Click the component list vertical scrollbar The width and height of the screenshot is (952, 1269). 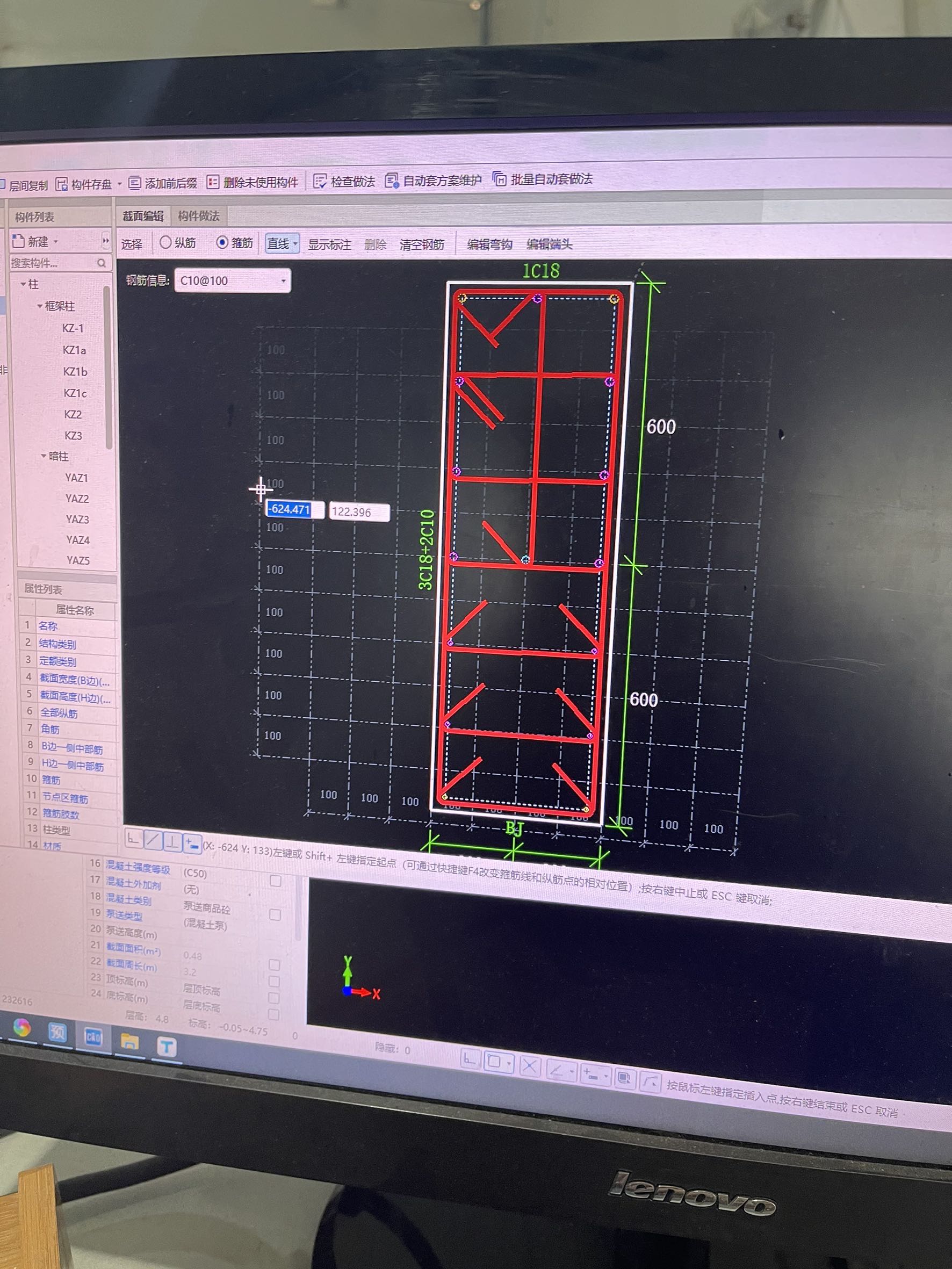(107, 369)
